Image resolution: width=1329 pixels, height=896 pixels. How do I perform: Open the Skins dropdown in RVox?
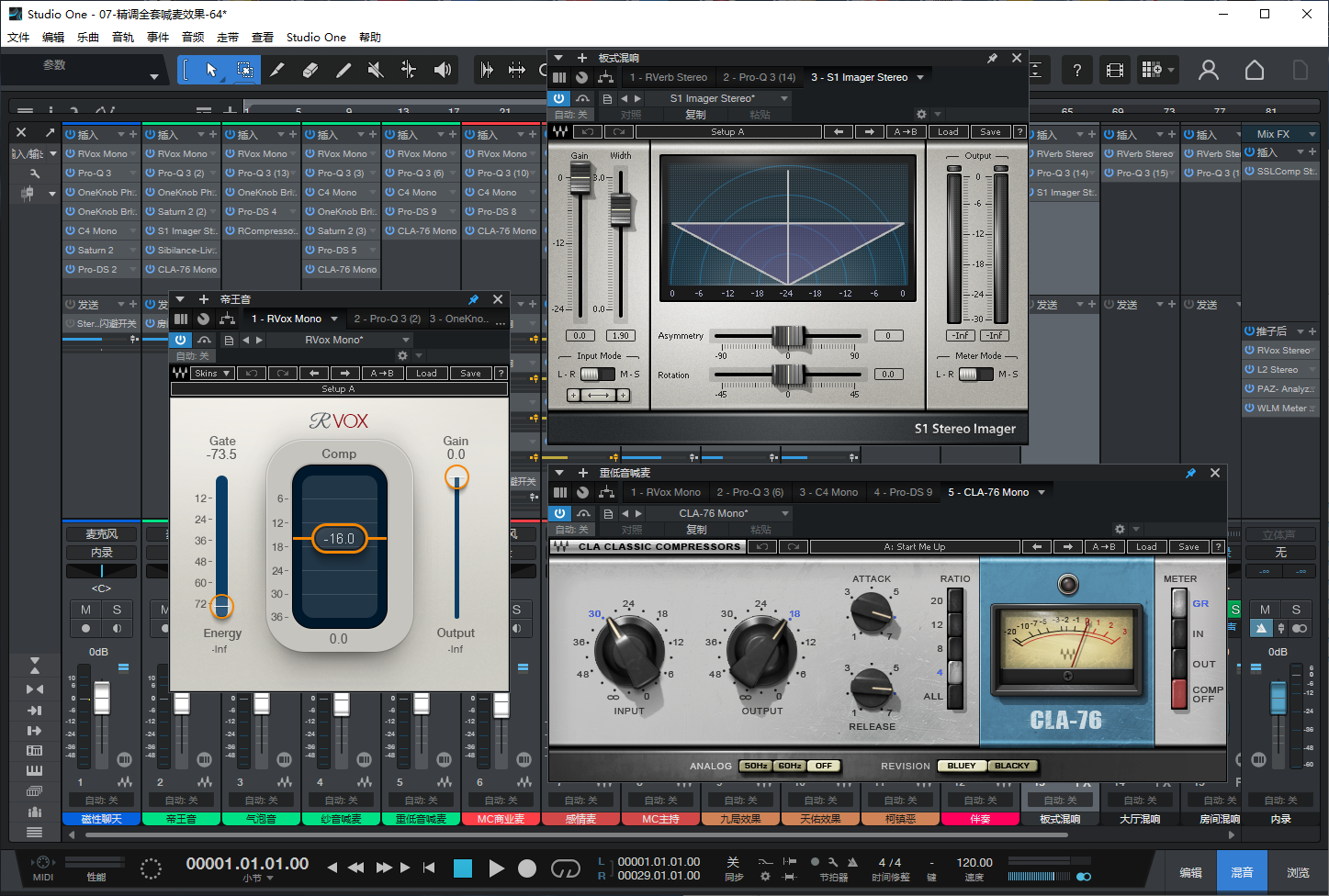click(213, 373)
